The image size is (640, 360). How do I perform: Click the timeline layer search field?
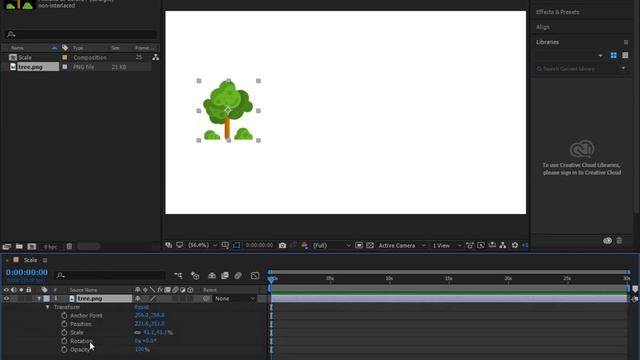point(110,276)
